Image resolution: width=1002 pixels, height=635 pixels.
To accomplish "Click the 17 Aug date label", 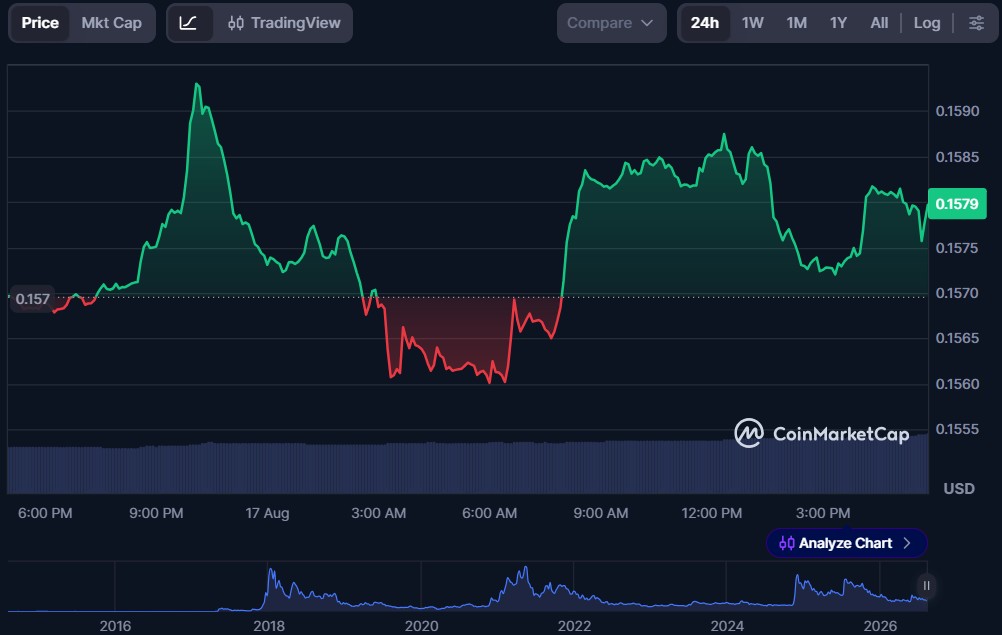I will [x=267, y=513].
